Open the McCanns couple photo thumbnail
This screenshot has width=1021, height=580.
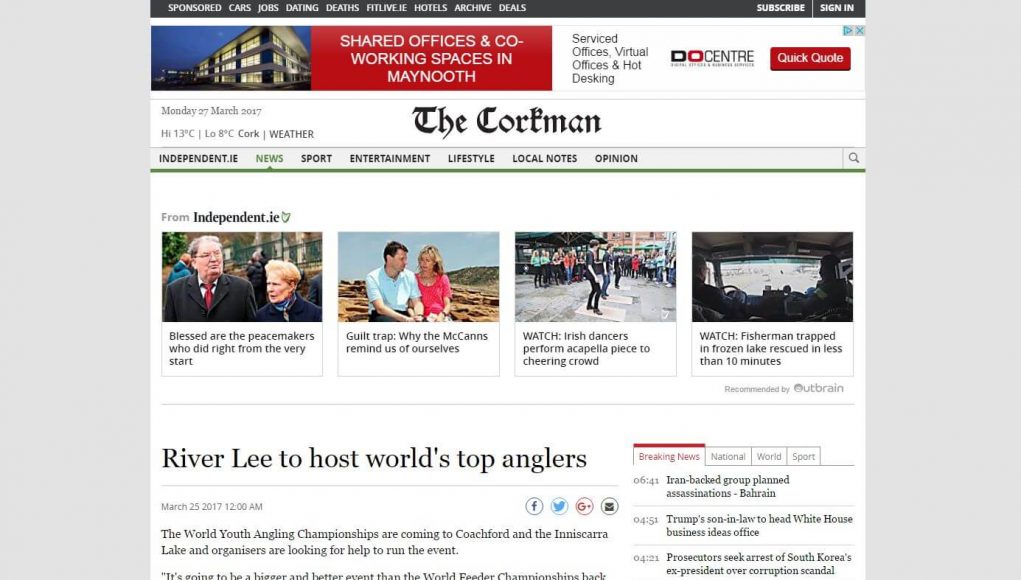(x=419, y=277)
